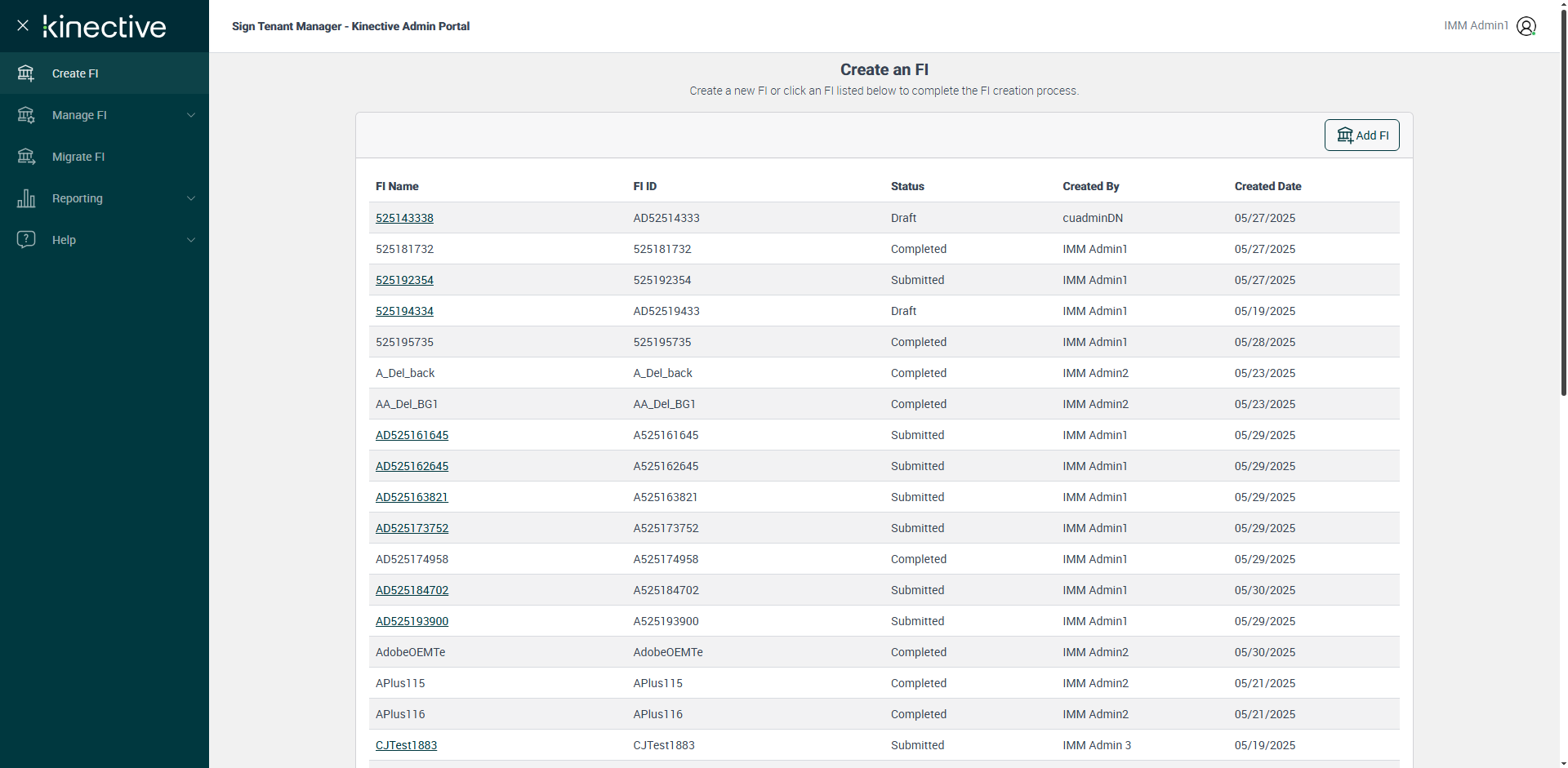
Task: Click the Reporting bar chart icon
Action: tap(26, 198)
